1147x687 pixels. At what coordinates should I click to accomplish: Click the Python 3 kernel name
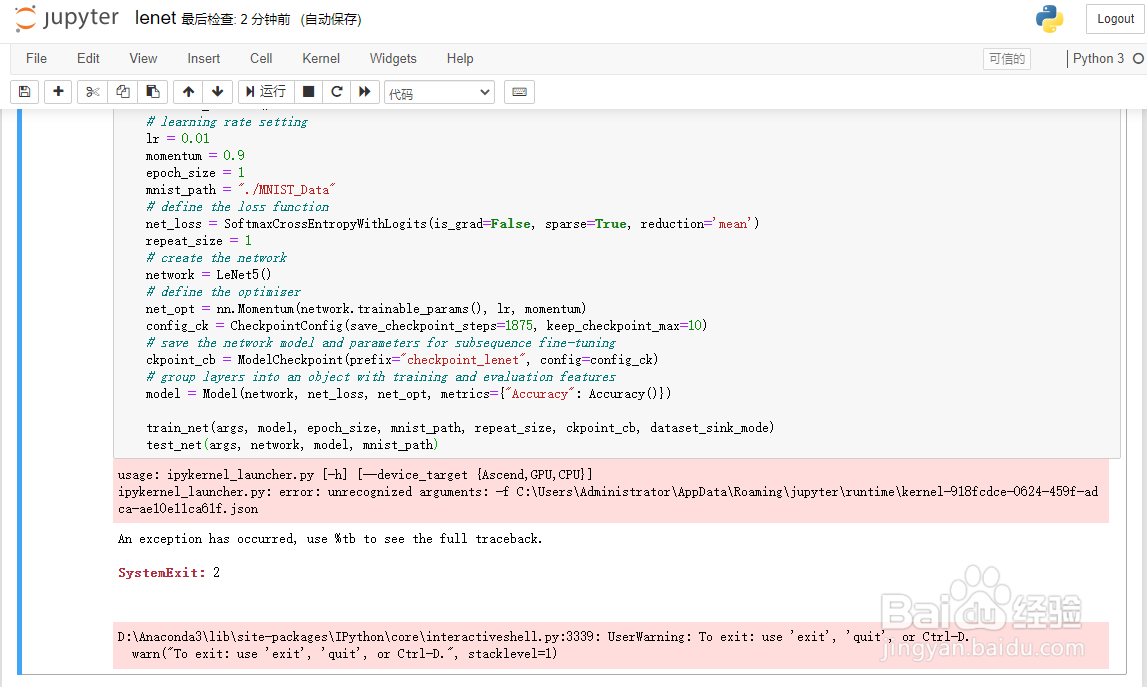click(1098, 59)
